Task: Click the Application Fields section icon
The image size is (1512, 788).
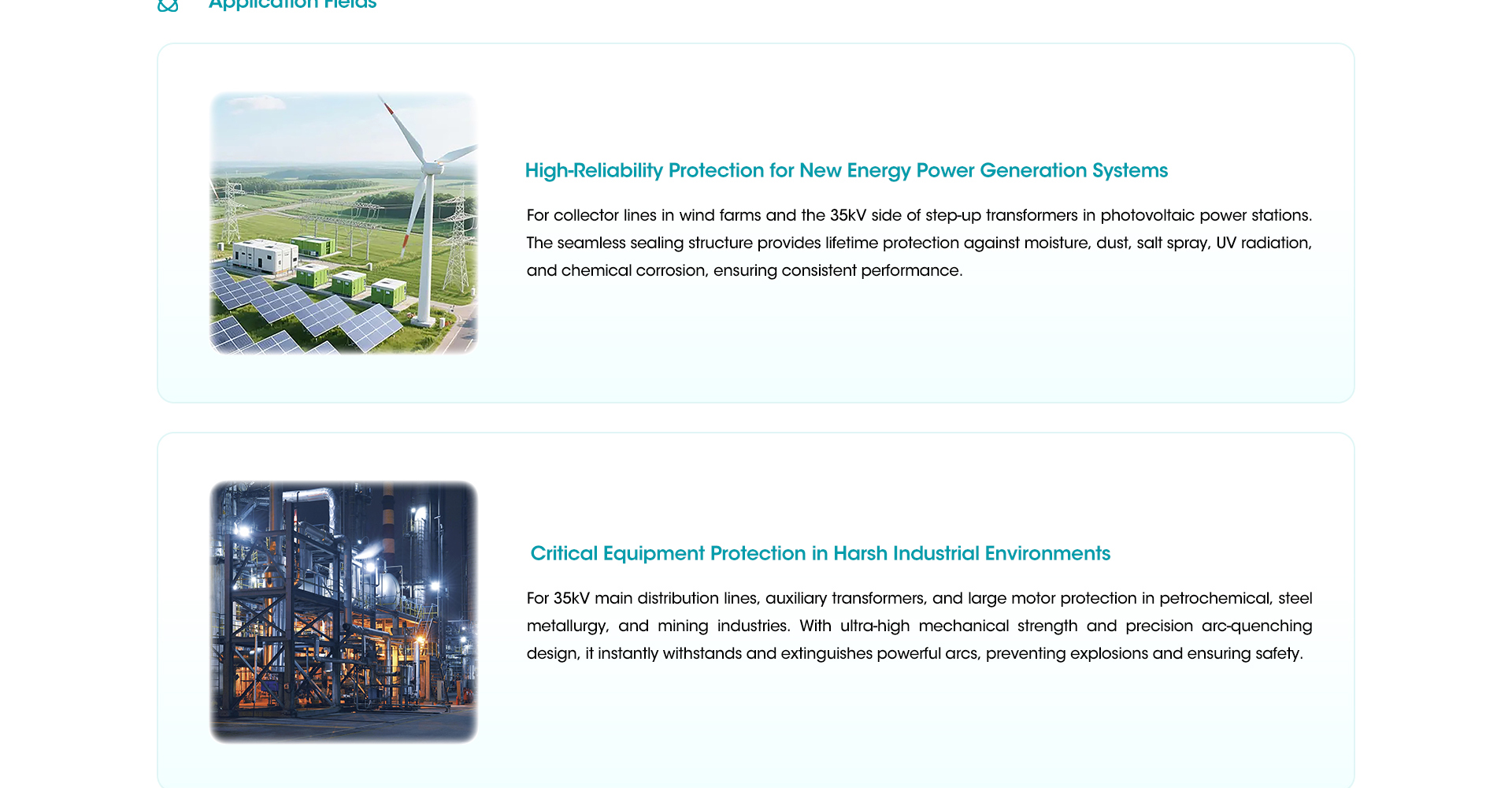Action: click(168, 6)
